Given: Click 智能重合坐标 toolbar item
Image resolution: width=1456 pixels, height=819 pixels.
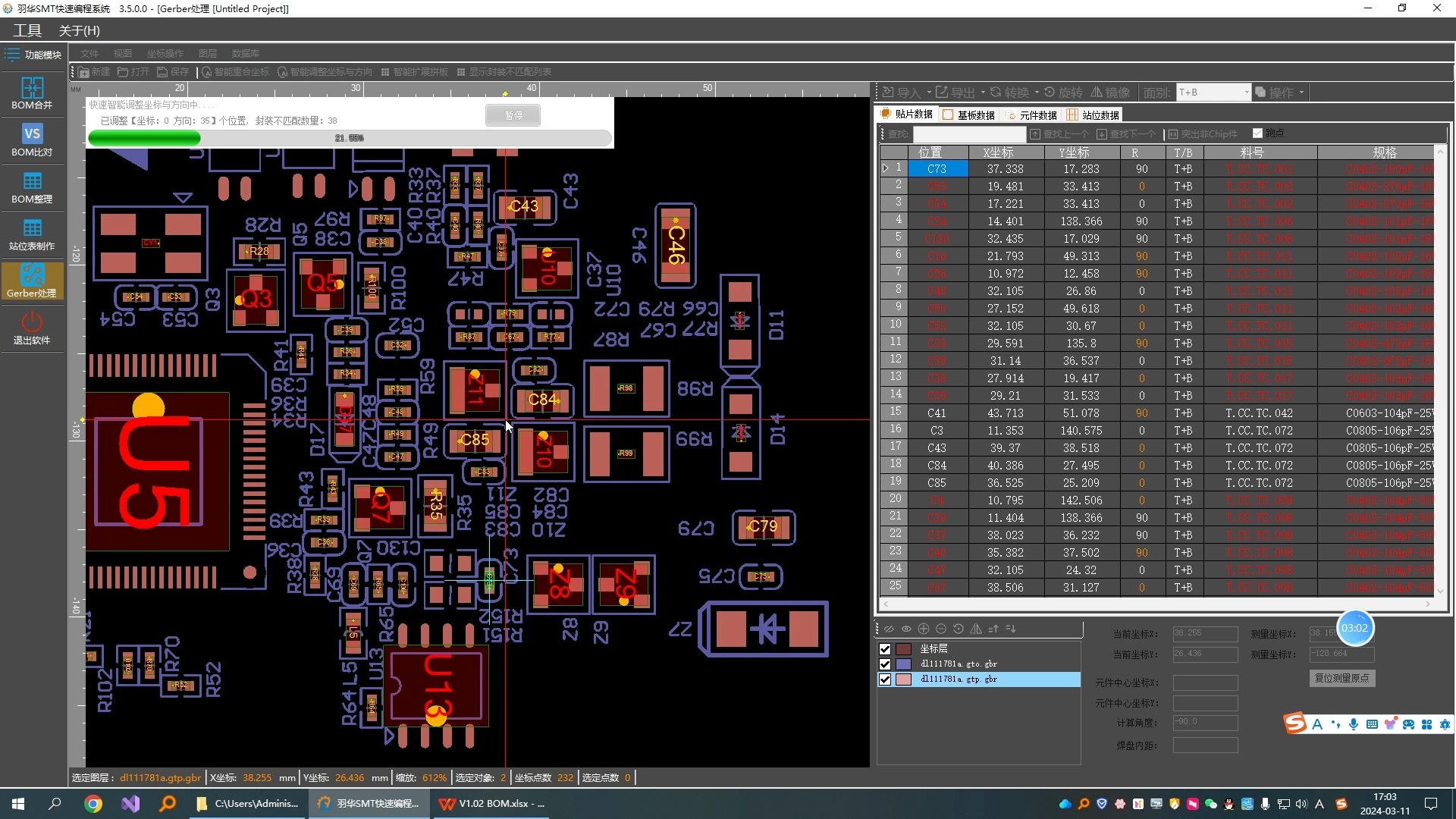Looking at the screenshot, I should [236, 72].
